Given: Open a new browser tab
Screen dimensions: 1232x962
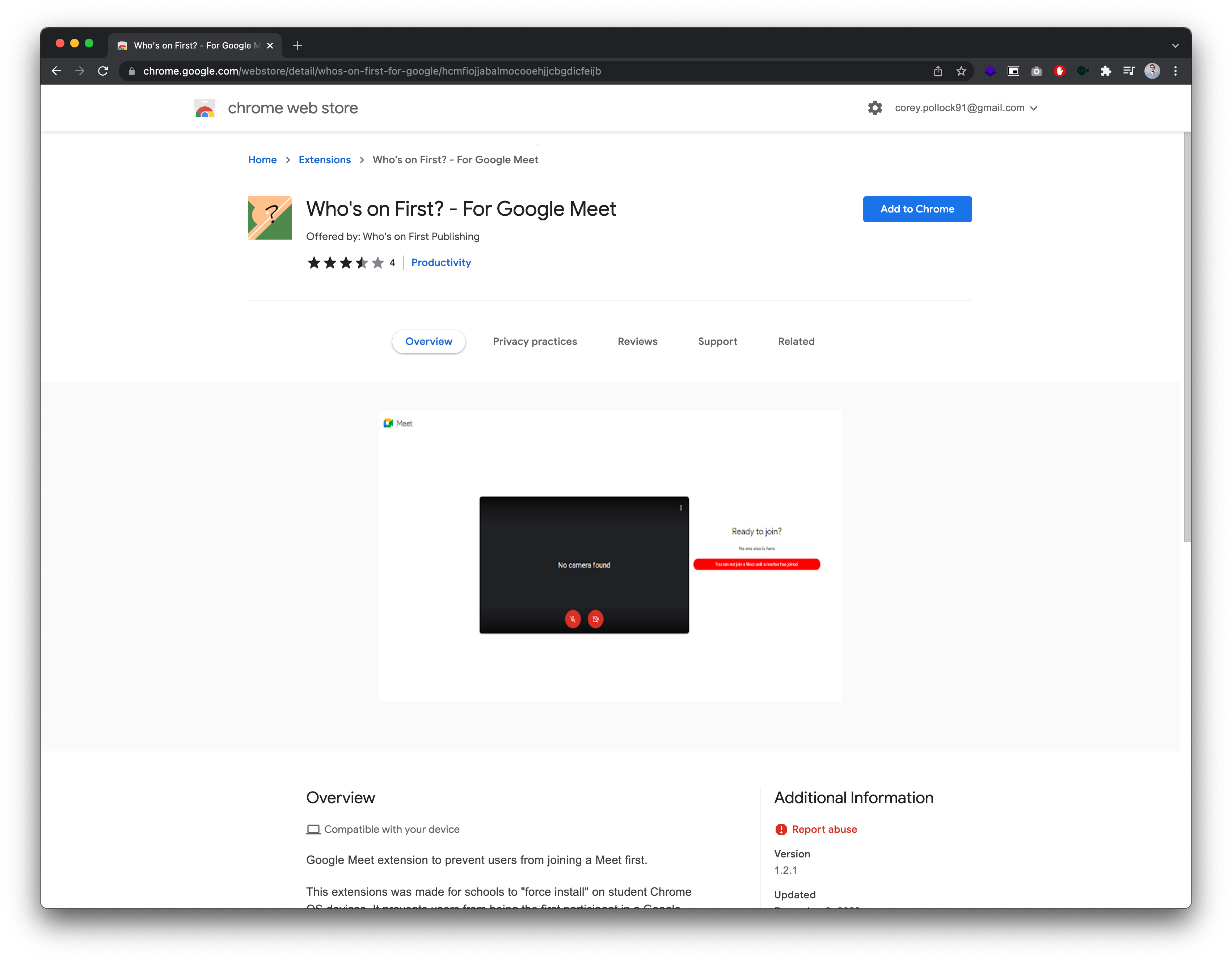Looking at the screenshot, I should (x=297, y=46).
